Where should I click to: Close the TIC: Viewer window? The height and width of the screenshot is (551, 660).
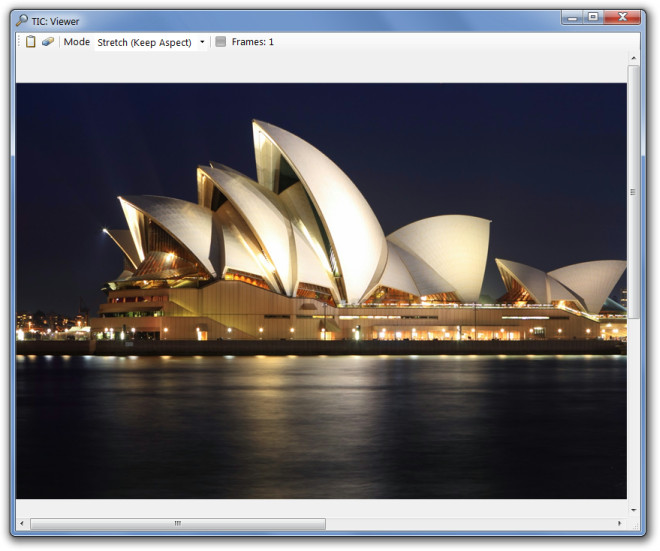click(623, 17)
